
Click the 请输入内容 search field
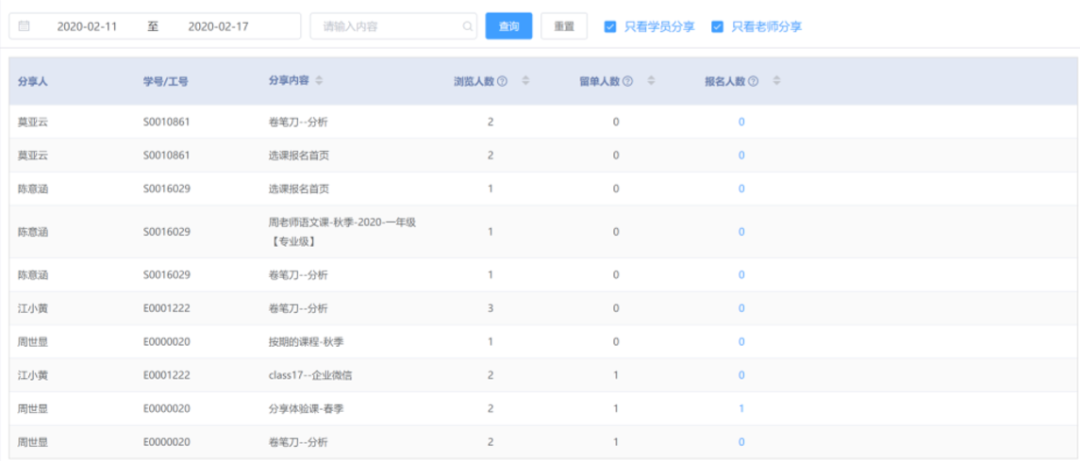(x=388, y=27)
